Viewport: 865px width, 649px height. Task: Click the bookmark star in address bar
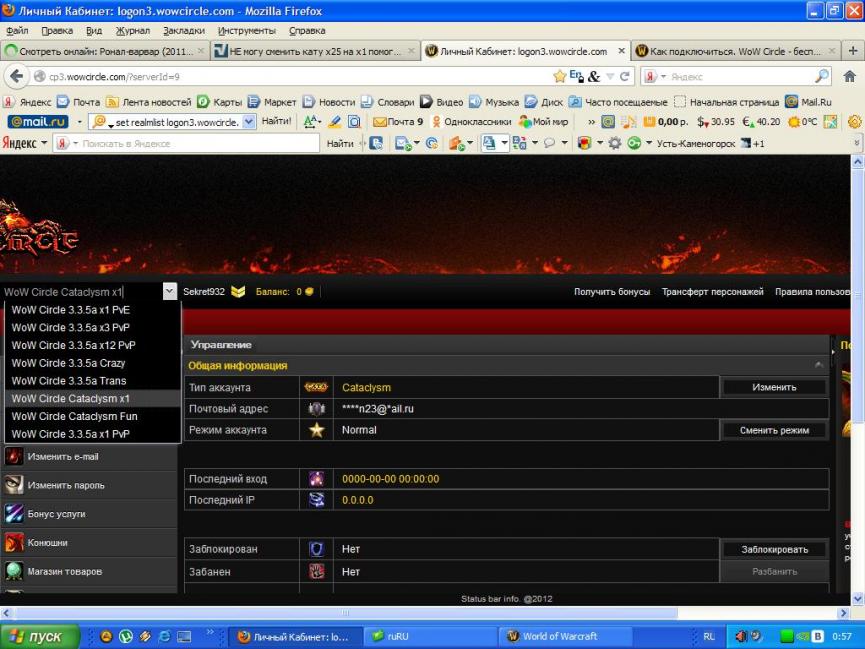pyautogui.click(x=560, y=76)
